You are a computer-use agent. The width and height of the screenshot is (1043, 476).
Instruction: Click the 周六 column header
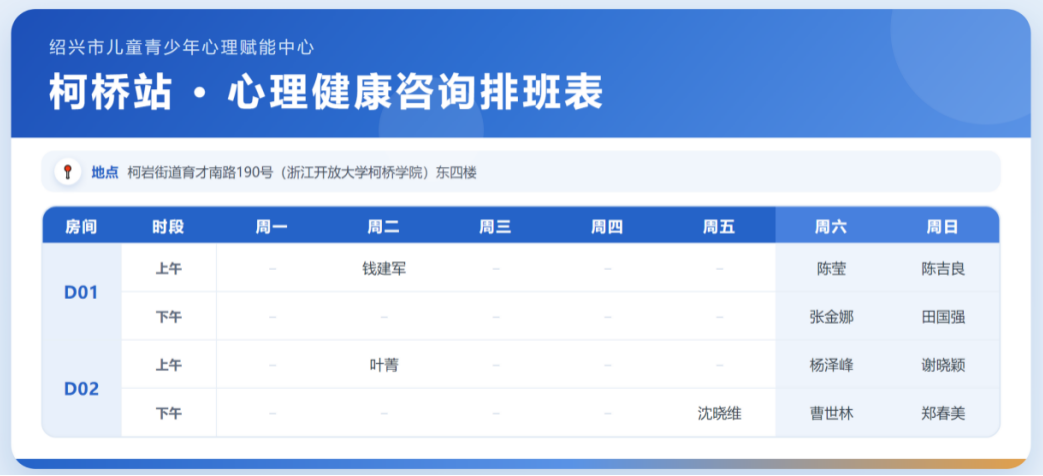coord(831,227)
